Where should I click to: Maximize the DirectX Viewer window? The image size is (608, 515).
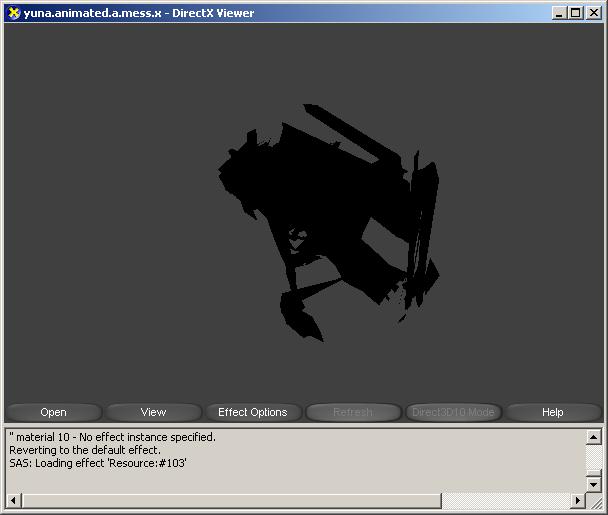(575, 13)
